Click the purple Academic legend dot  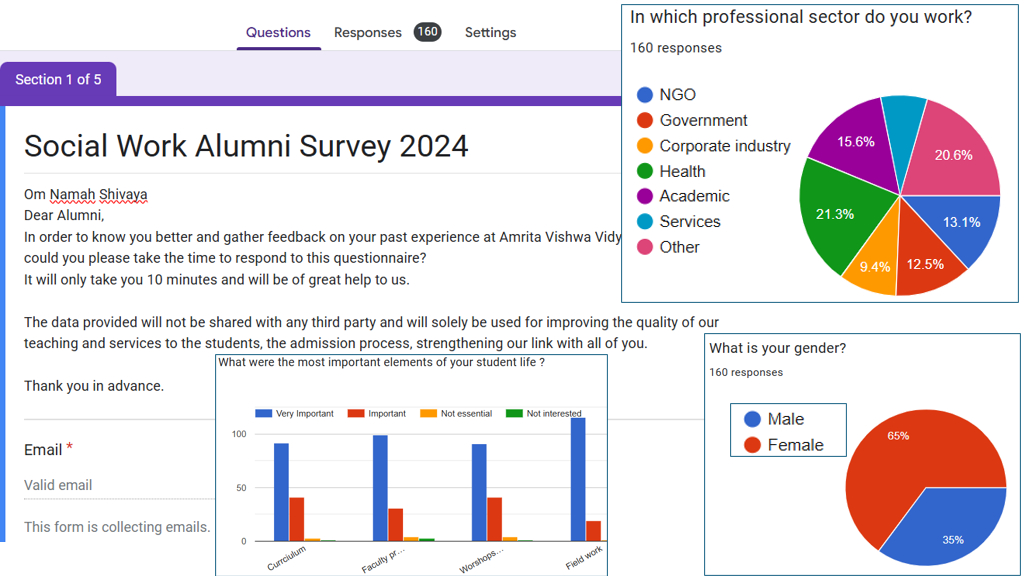643,196
